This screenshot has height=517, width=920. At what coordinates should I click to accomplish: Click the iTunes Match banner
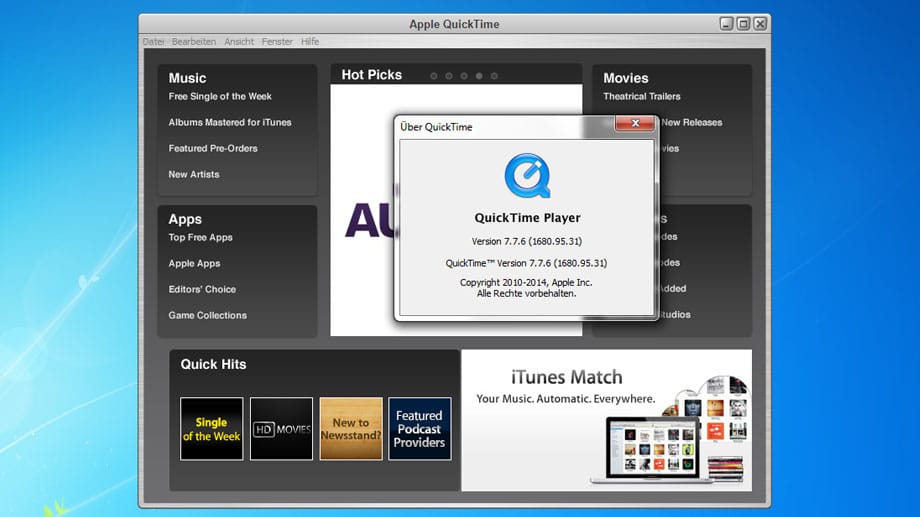tap(606, 420)
